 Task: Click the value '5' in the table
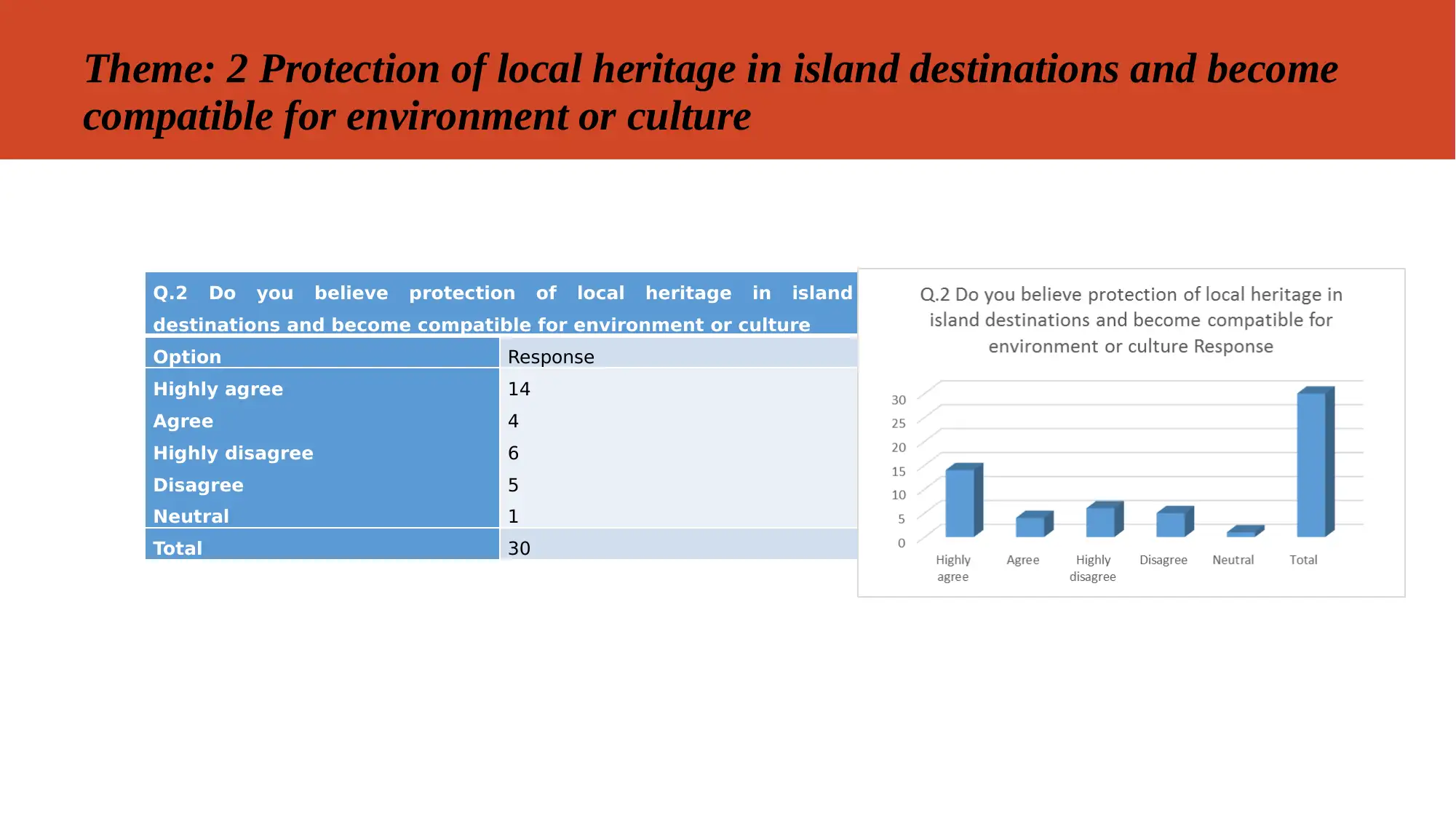pos(513,485)
